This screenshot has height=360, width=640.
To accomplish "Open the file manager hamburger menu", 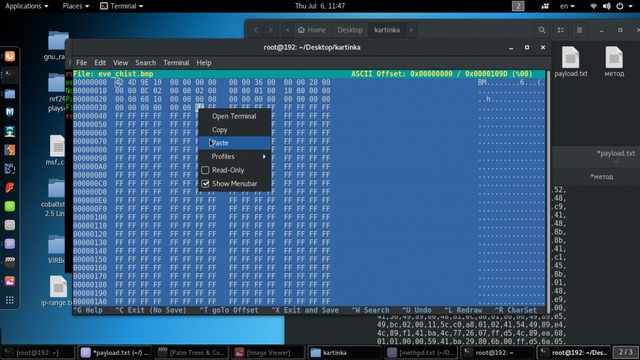I will tap(579, 30).
